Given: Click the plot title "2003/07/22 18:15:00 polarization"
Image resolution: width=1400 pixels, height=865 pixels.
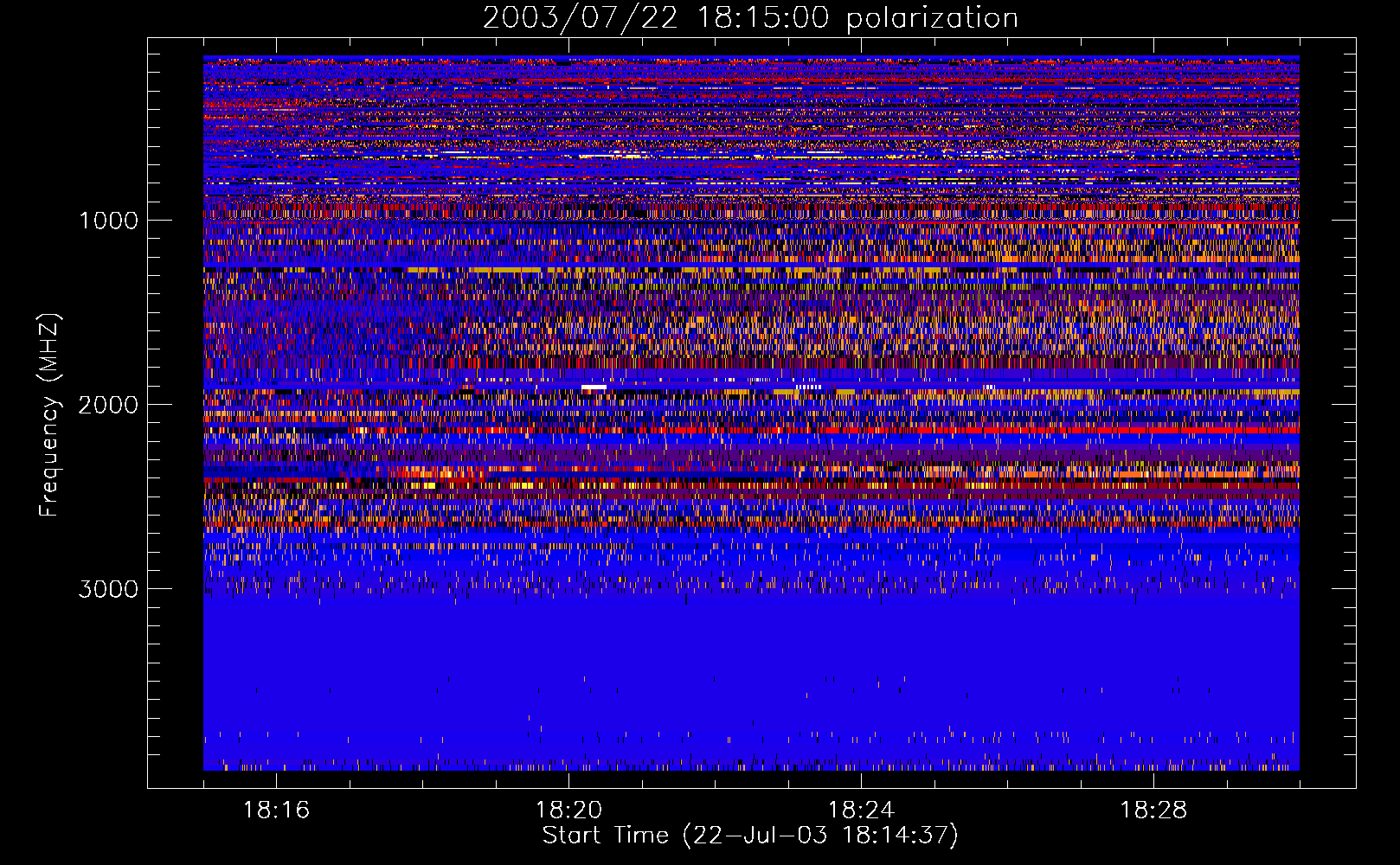Looking at the screenshot, I should [x=750, y=18].
